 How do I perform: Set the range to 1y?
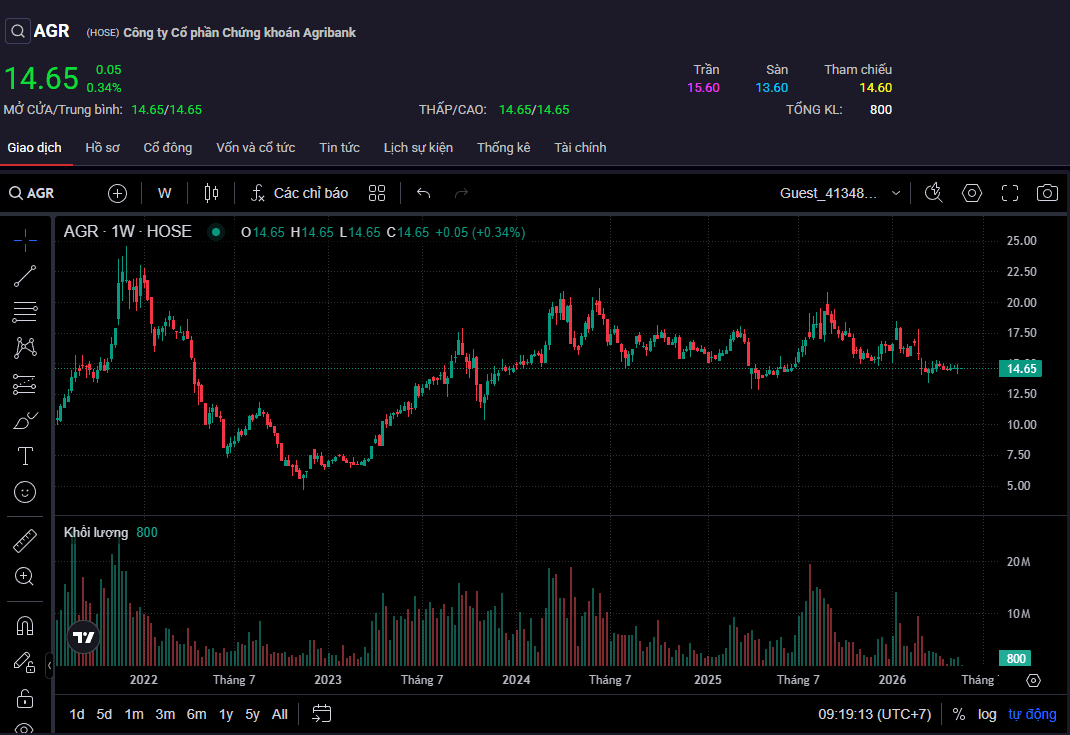pyautogui.click(x=226, y=714)
